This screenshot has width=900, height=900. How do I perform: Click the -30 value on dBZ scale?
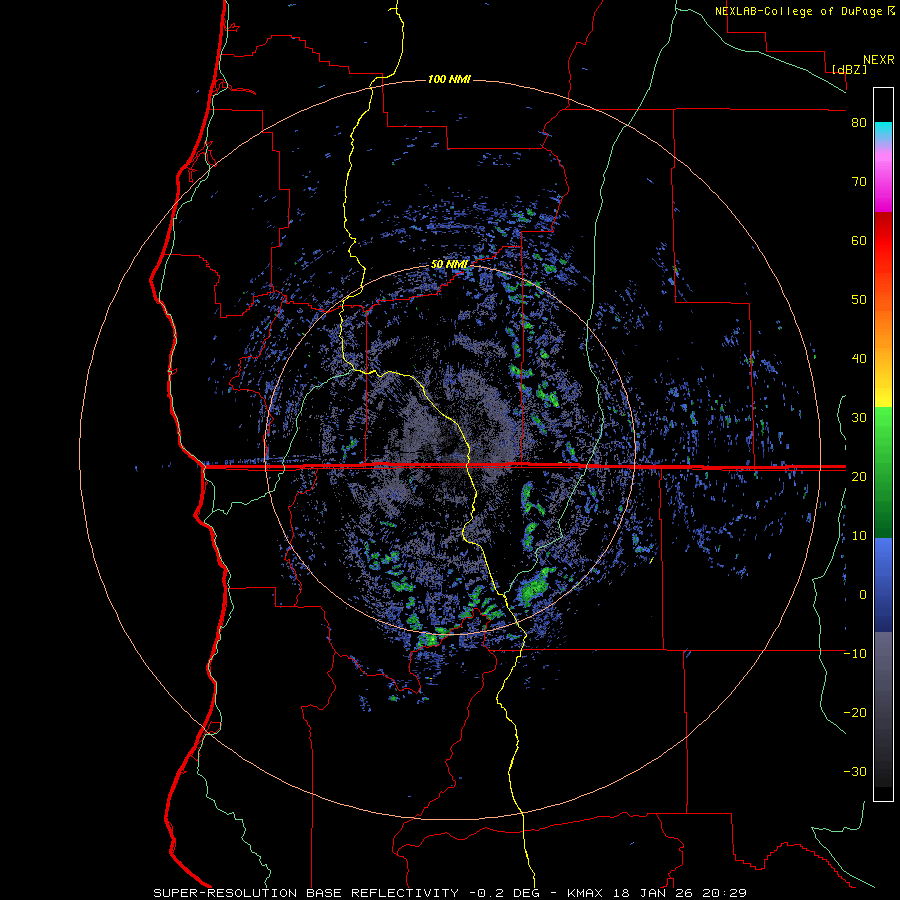855,772
